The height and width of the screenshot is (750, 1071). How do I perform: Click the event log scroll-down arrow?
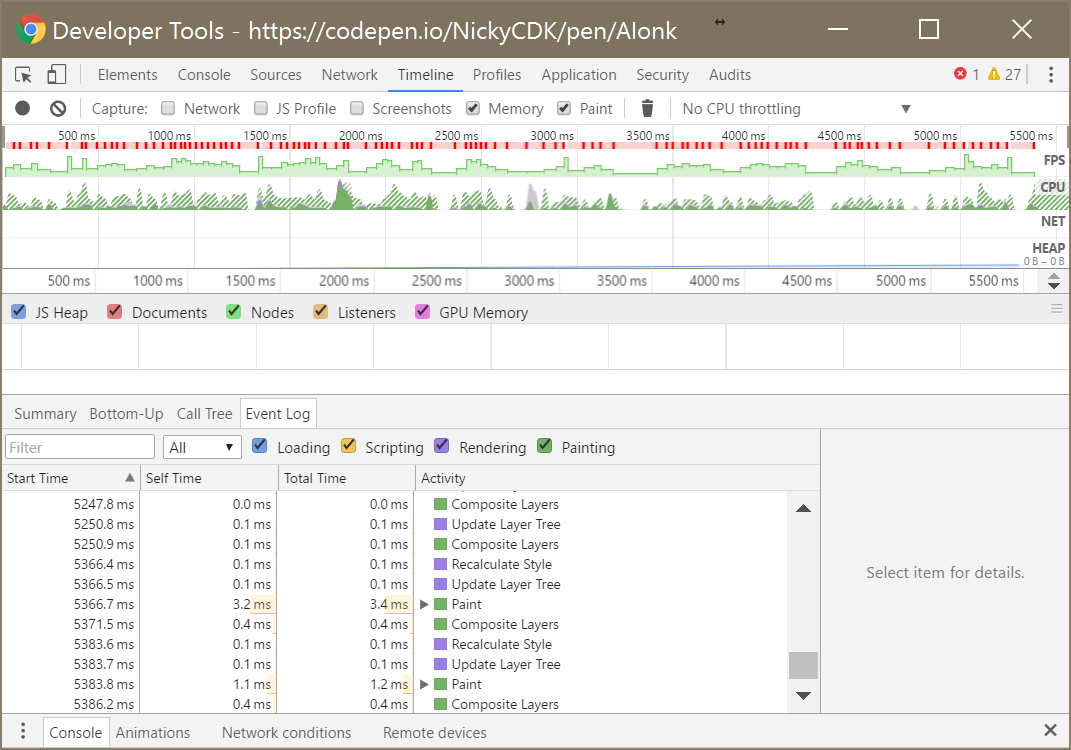coord(803,695)
